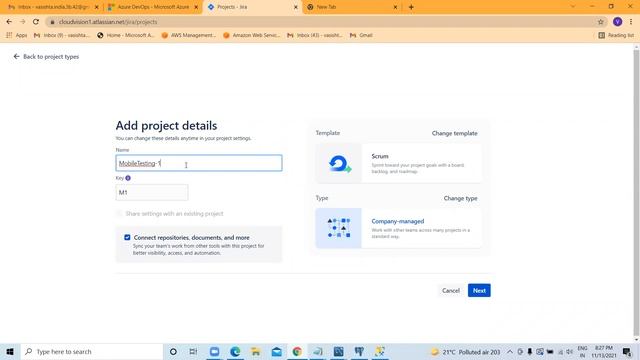Bookmark this page with the star icon
The height and width of the screenshot is (360, 640).
point(600,22)
